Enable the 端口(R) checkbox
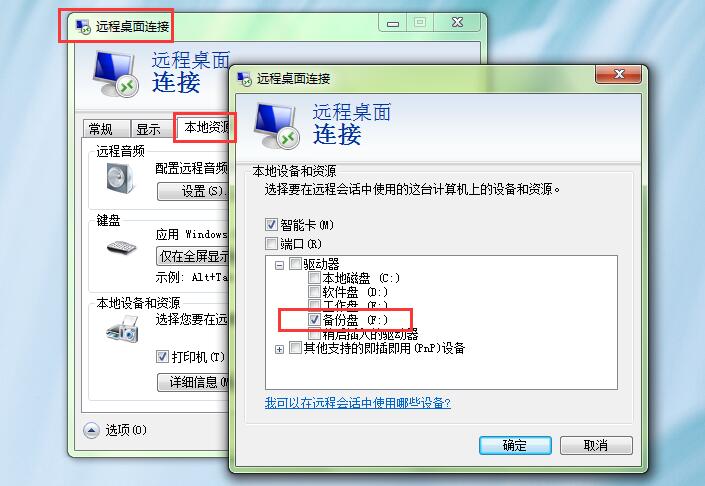This screenshot has height=486, width=705. tap(271, 244)
